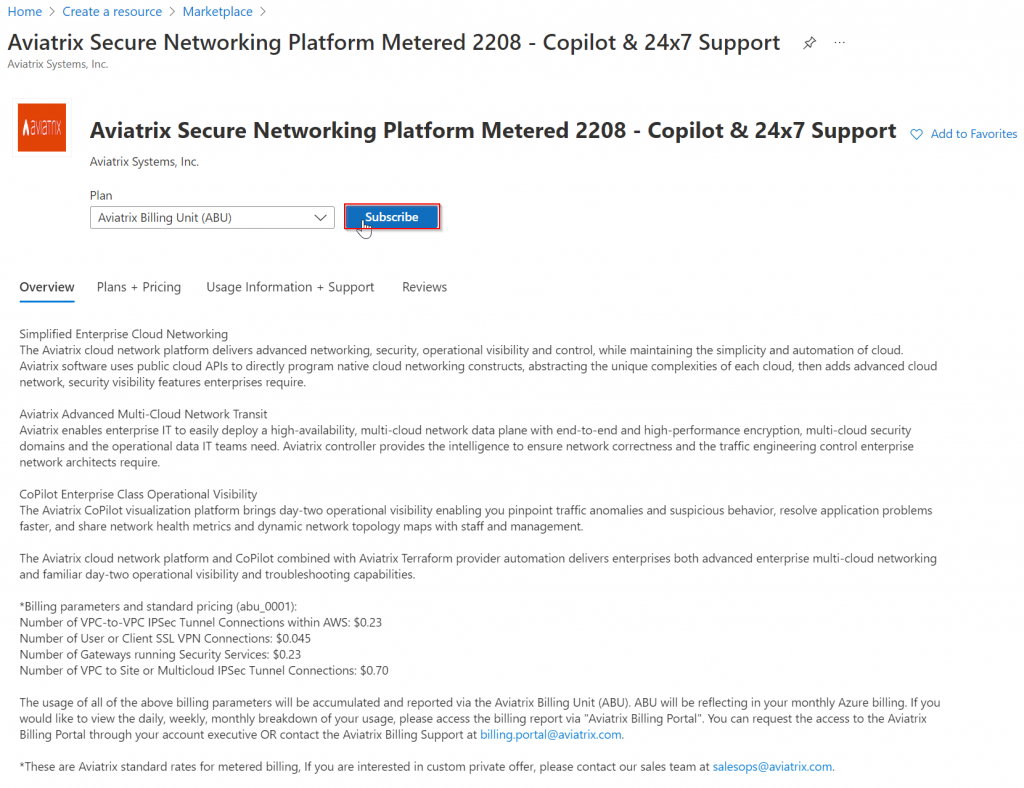Click chevron between Home and Create a resource
Image resolution: width=1024 pixels, height=788 pixels.
tap(52, 12)
